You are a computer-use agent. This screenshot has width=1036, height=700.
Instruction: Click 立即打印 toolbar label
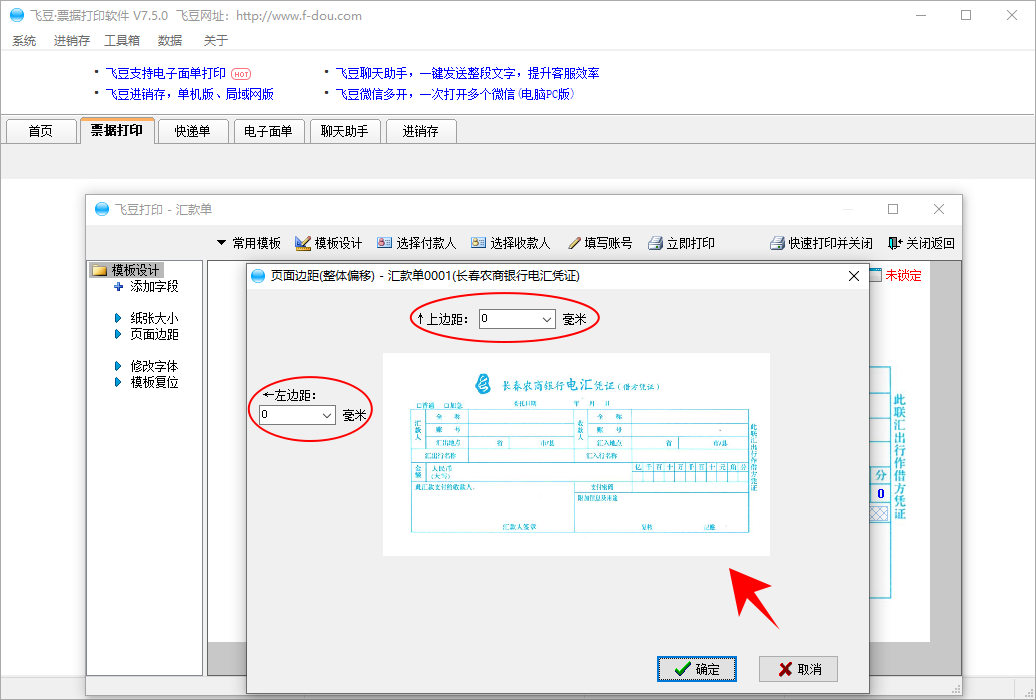(x=690, y=243)
